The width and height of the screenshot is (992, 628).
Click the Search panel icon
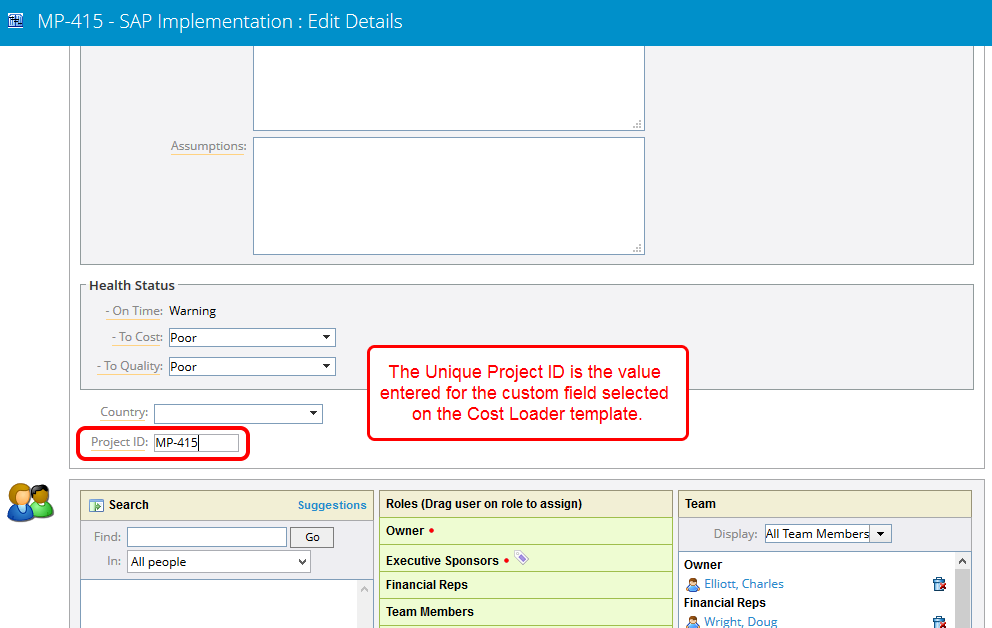pos(97,506)
